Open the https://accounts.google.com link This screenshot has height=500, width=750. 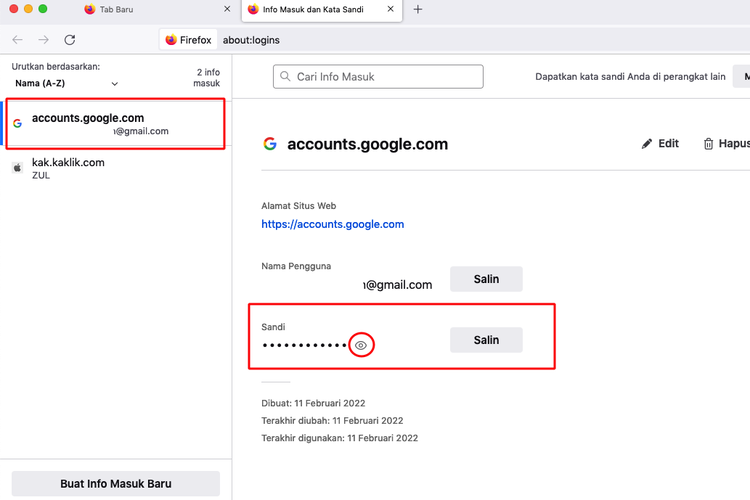pyautogui.click(x=332, y=224)
